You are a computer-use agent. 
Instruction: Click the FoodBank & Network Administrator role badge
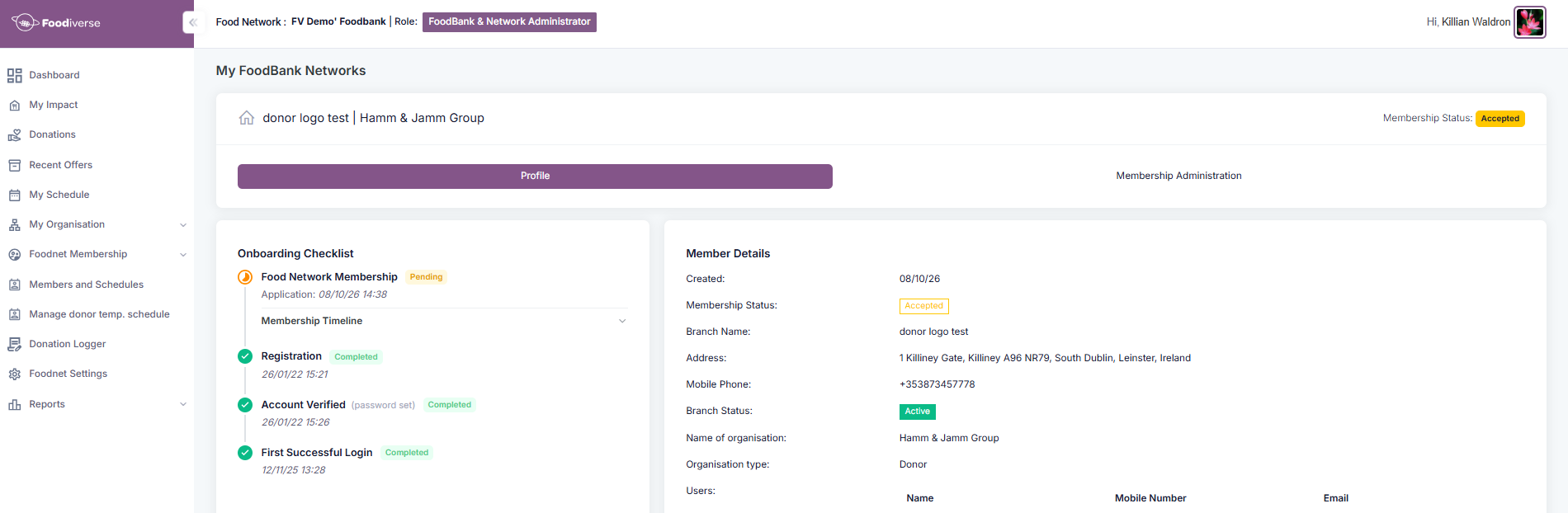pos(509,22)
